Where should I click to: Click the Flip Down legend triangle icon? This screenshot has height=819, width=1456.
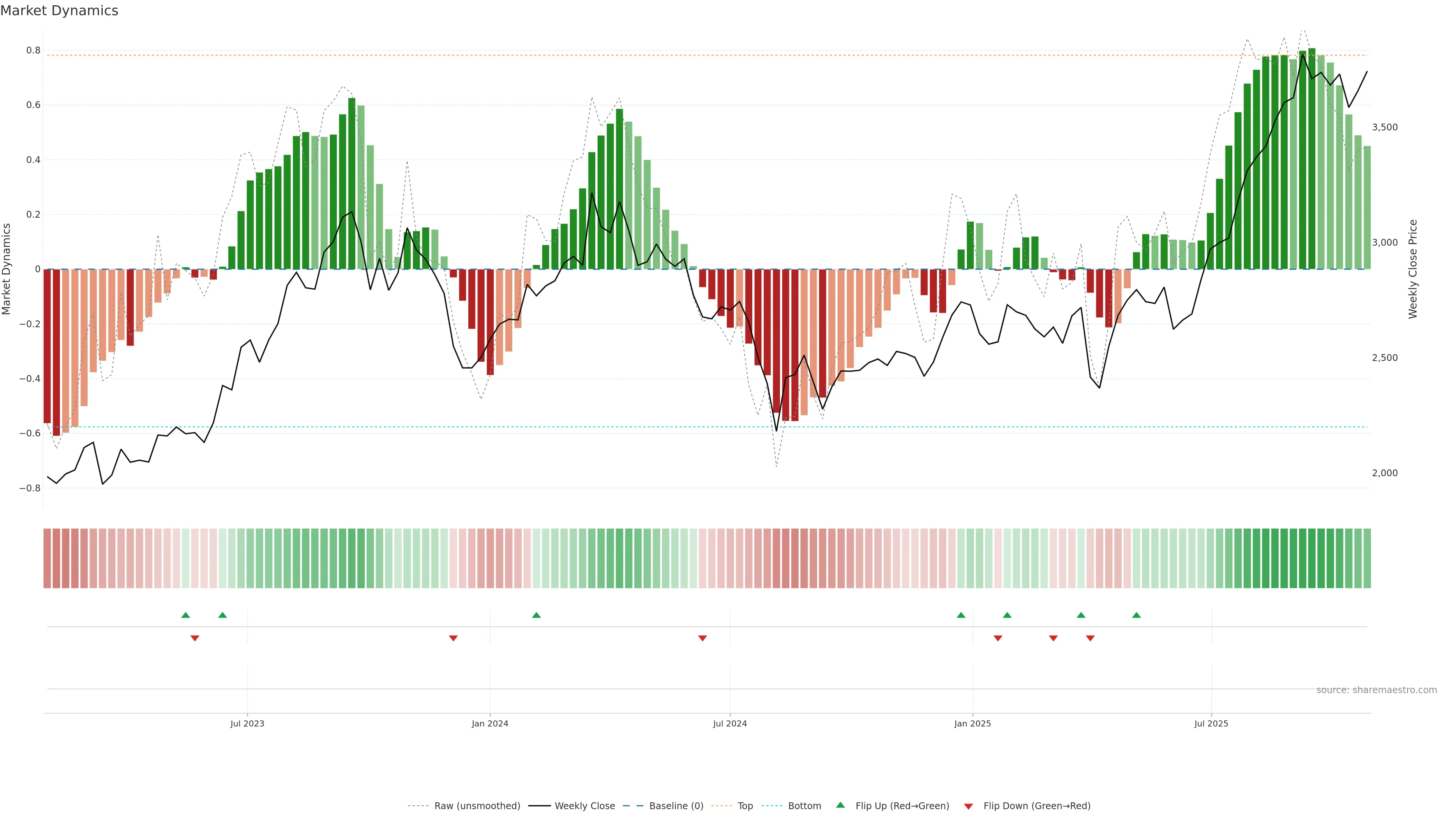[x=968, y=806]
